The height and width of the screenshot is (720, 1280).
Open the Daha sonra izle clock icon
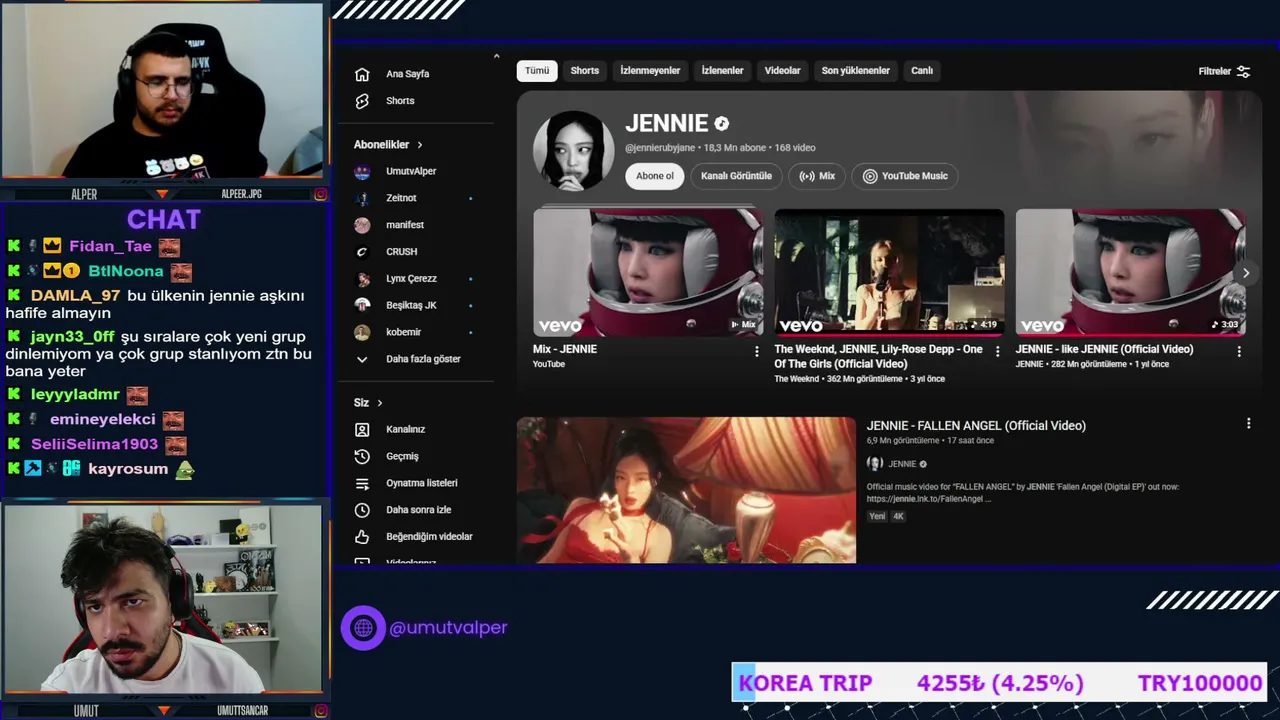click(362, 510)
